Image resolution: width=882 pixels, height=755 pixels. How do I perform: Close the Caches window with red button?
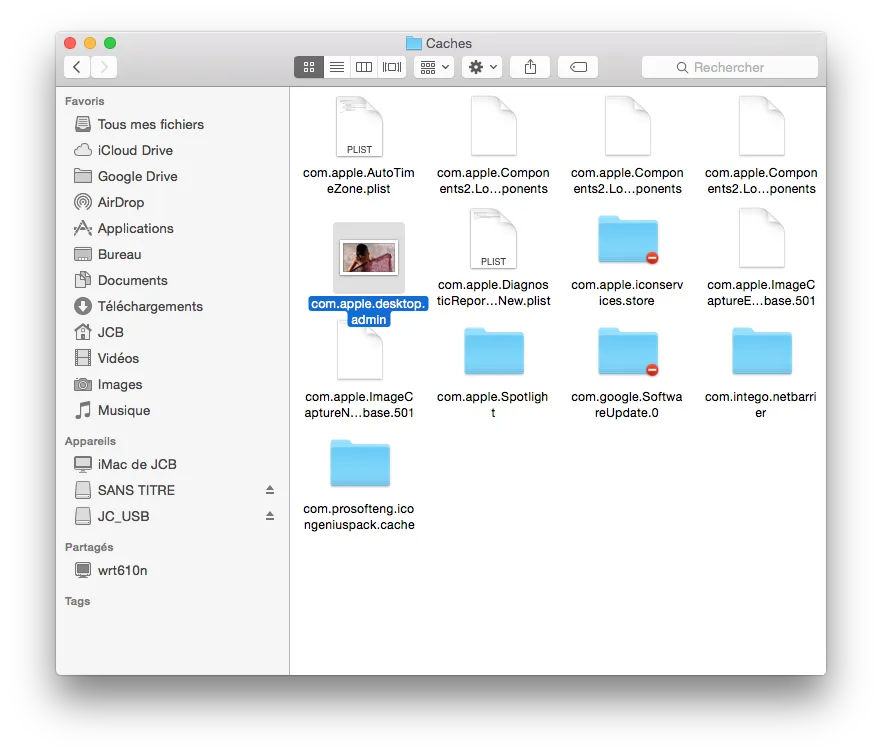pyautogui.click(x=70, y=43)
